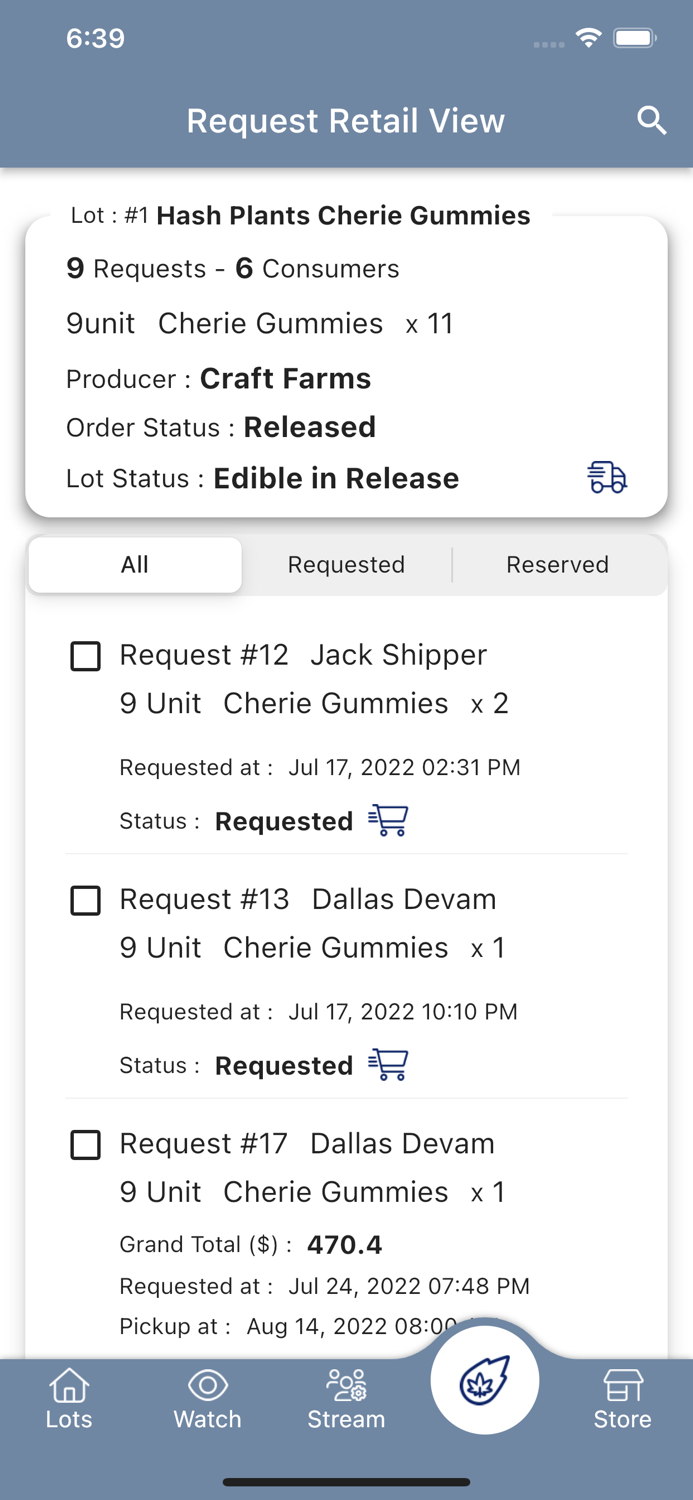Open the Reserved tab
Screen dimensions: 693x1500
[x=558, y=565]
